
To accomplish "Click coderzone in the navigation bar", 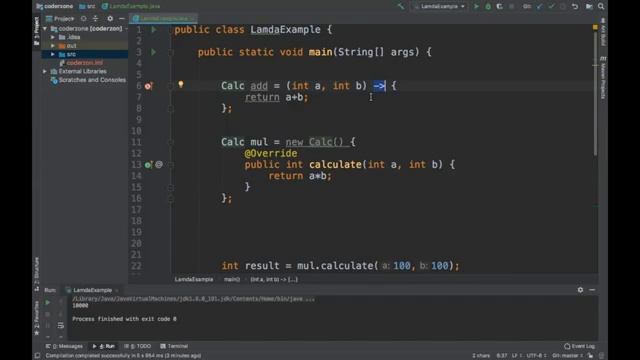I will pyautogui.click(x=55, y=6).
